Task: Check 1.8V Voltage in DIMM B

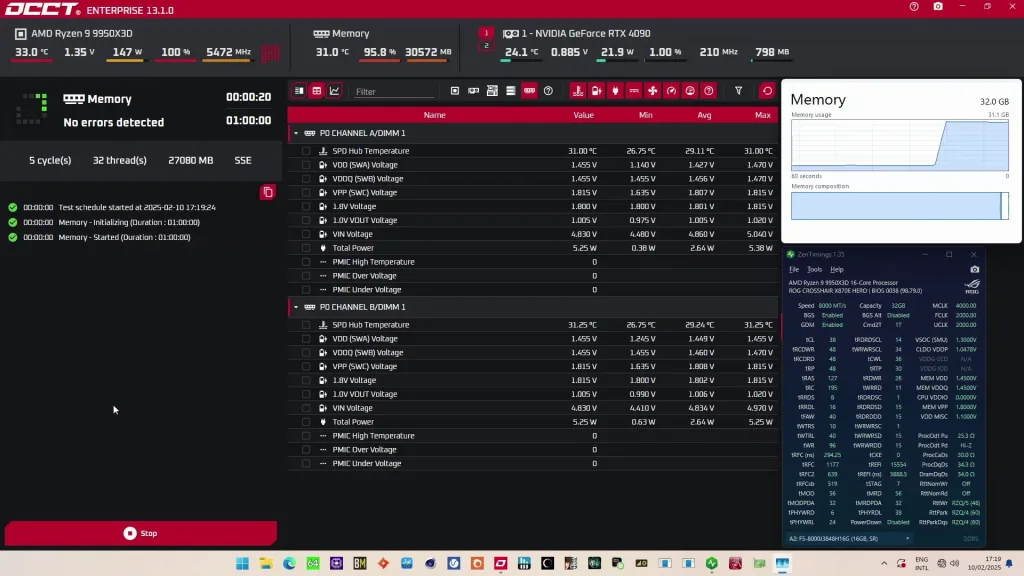Action: tap(306, 380)
